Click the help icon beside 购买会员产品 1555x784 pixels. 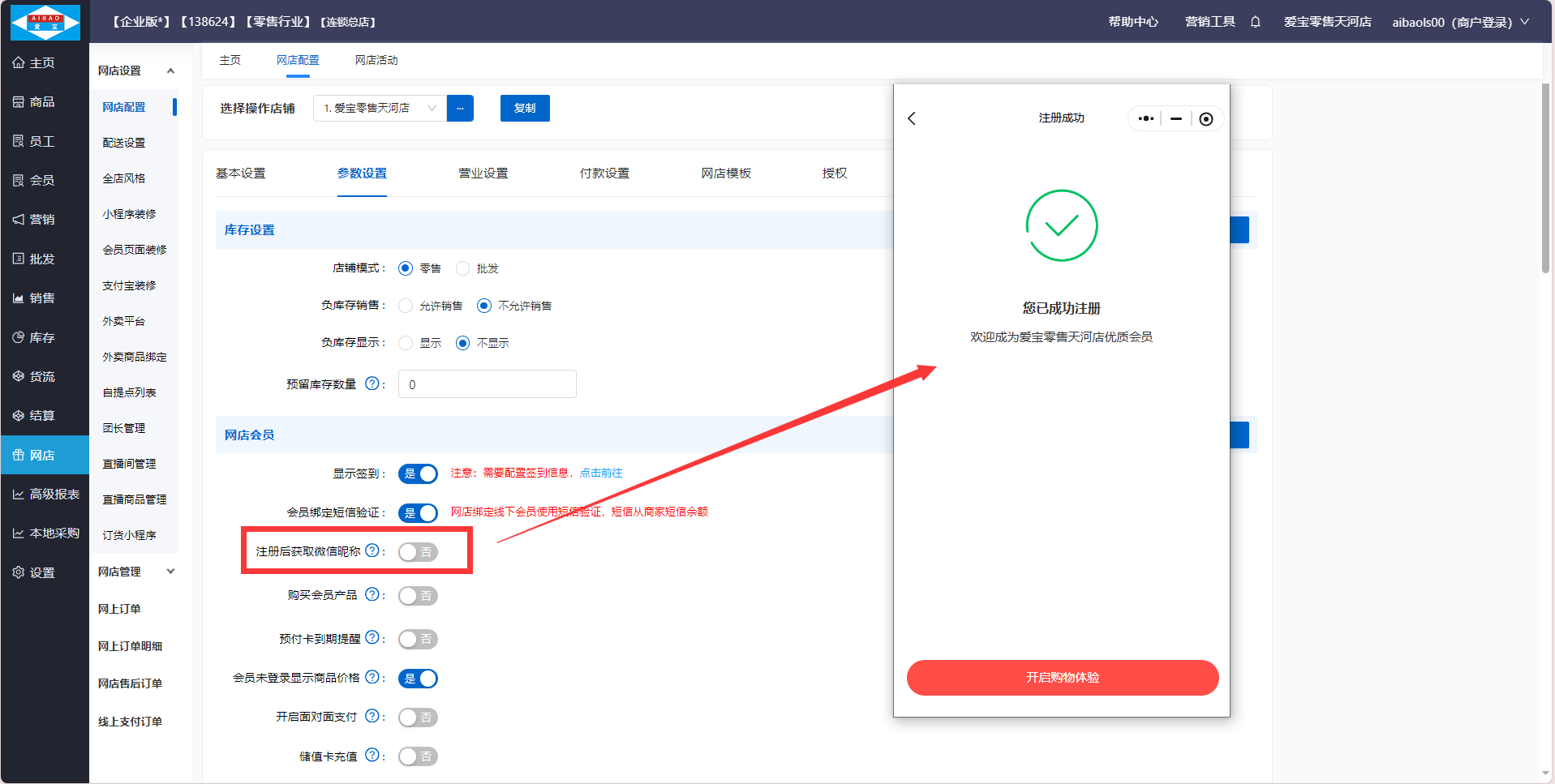coord(372,594)
